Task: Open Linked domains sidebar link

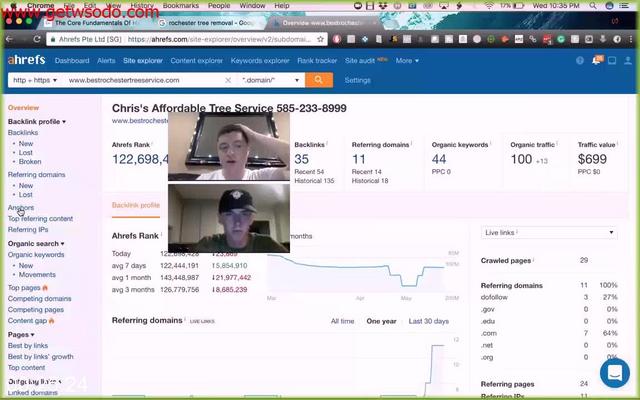Action: [x=33, y=393]
